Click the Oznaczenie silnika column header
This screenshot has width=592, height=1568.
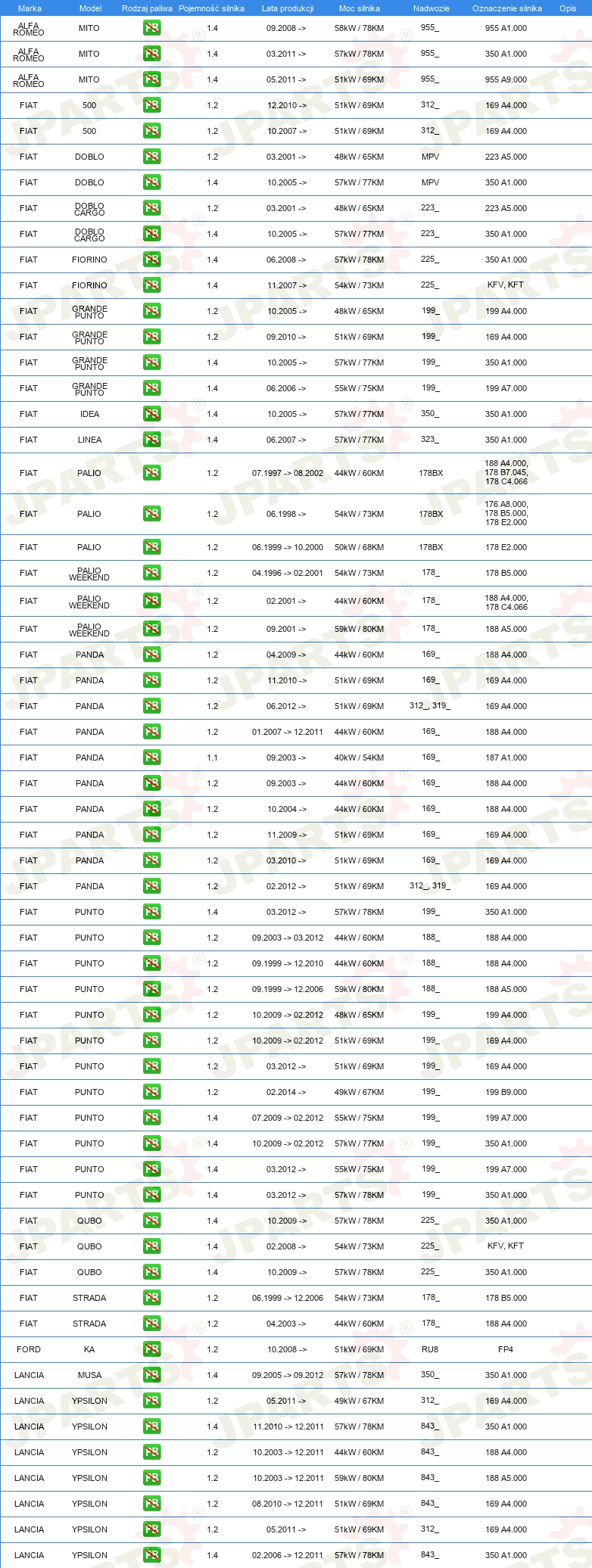tap(507, 8)
